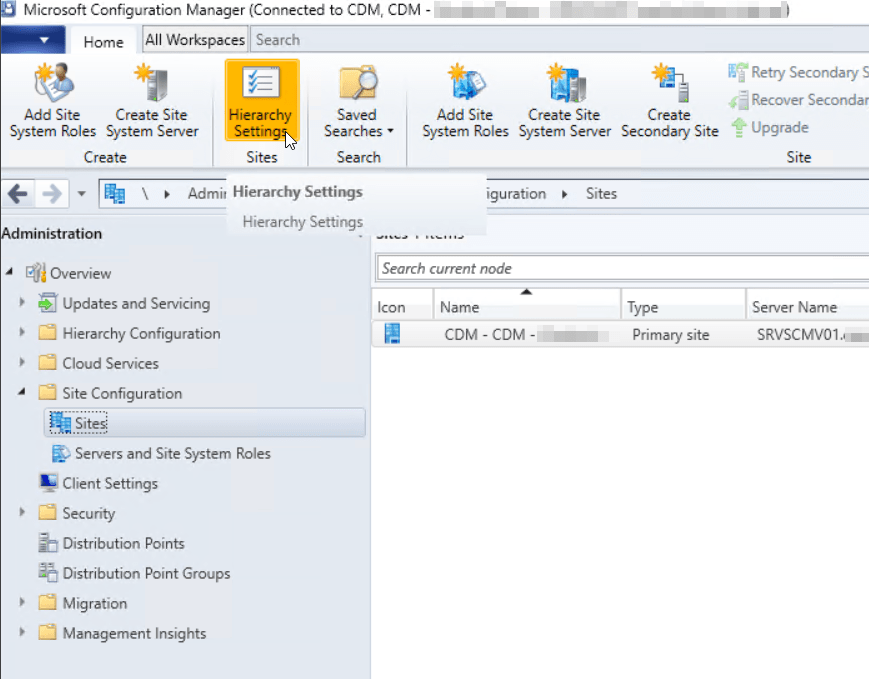This screenshot has width=869, height=679.
Task: Open the blue application menu button
Action: click(33, 40)
